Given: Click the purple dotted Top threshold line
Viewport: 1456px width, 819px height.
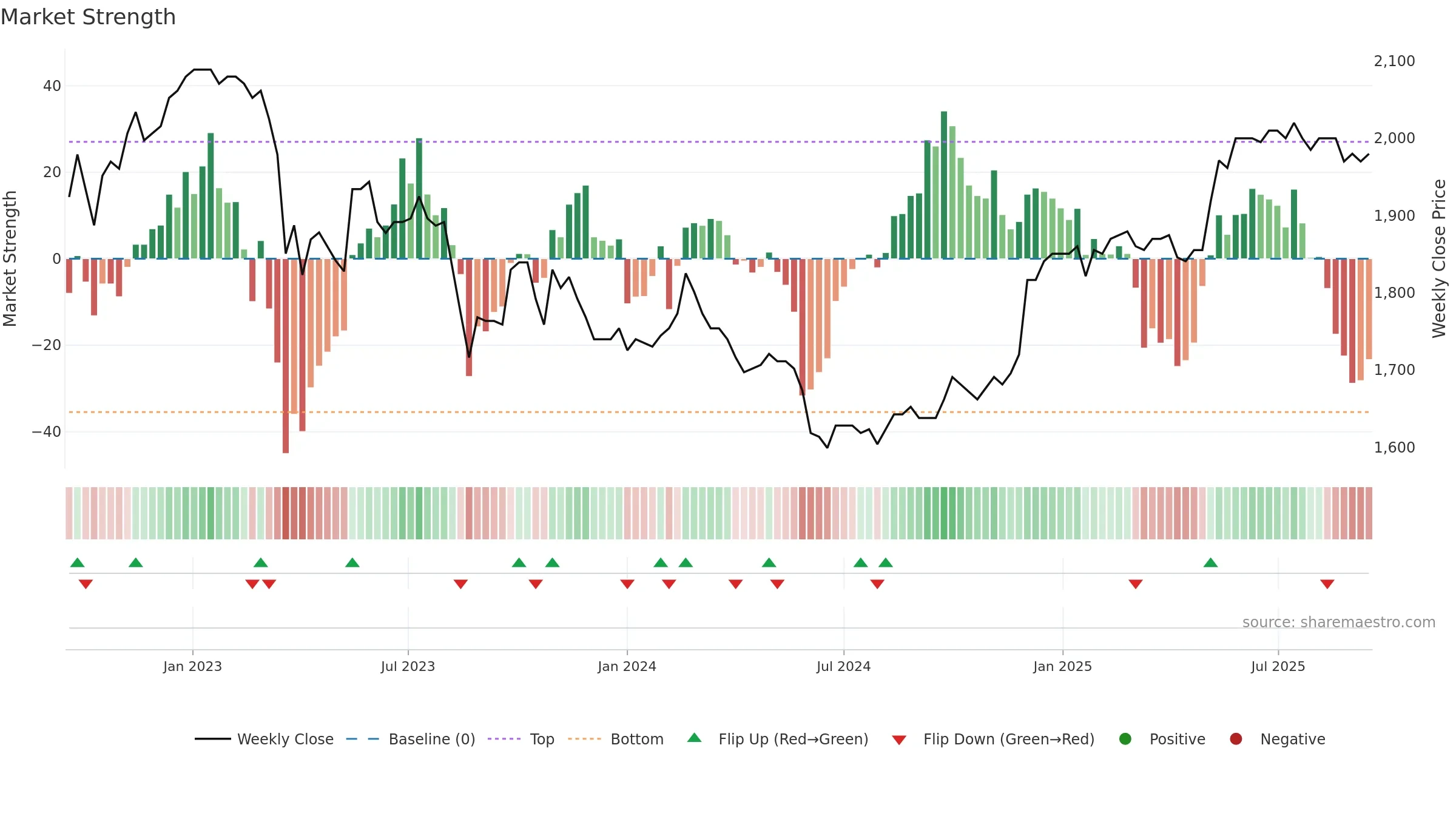Looking at the screenshot, I should [719, 142].
